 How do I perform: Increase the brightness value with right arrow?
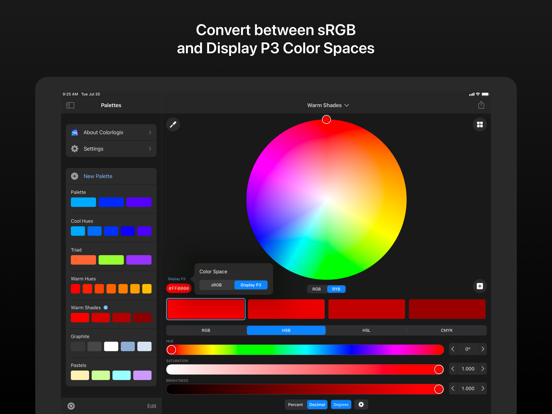pyautogui.click(x=483, y=388)
